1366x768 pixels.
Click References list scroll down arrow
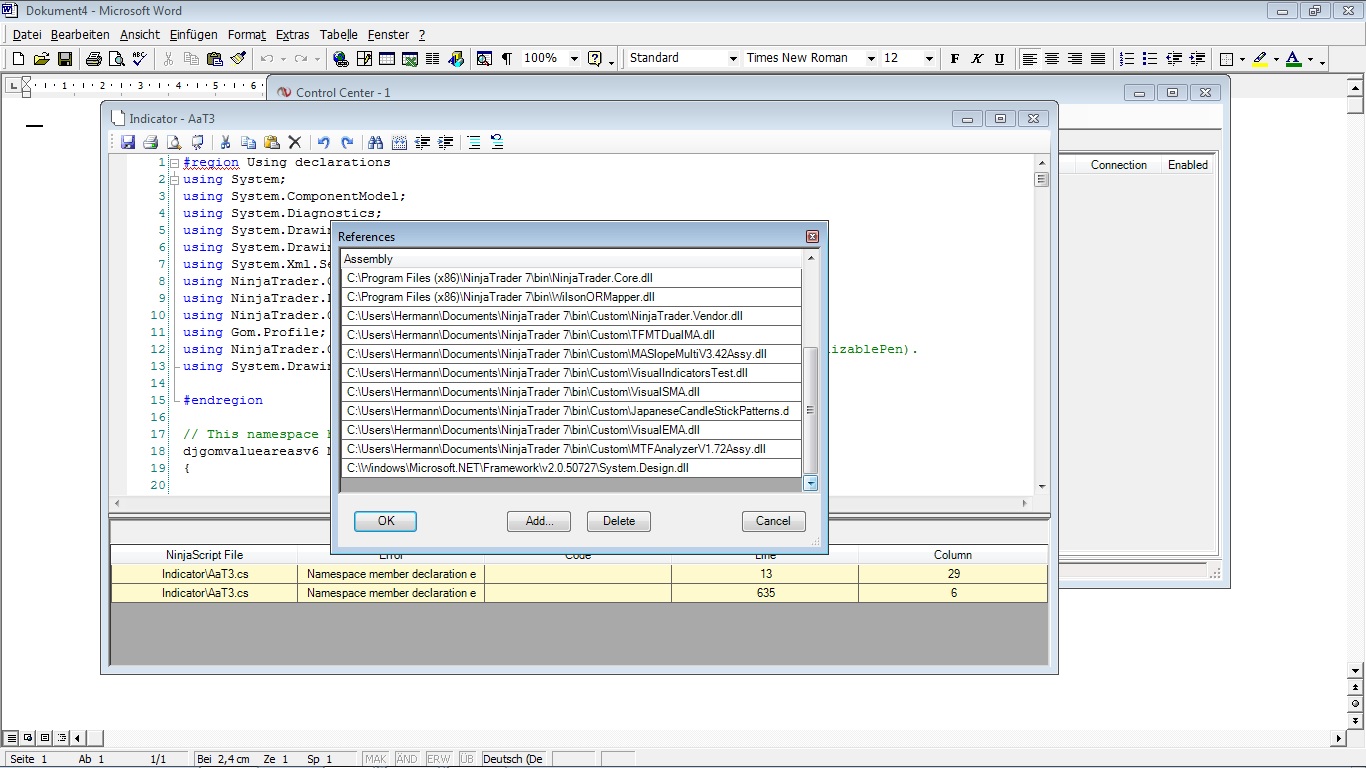(x=811, y=483)
